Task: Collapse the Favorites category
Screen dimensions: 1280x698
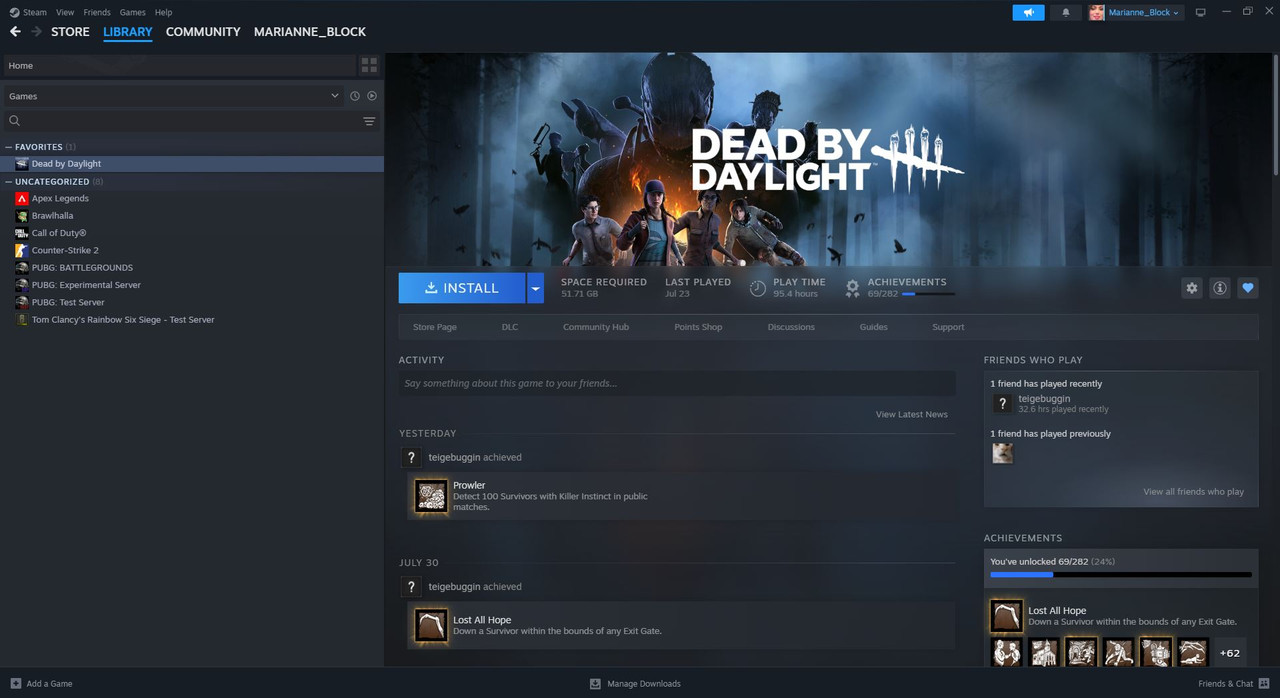Action: coord(9,147)
